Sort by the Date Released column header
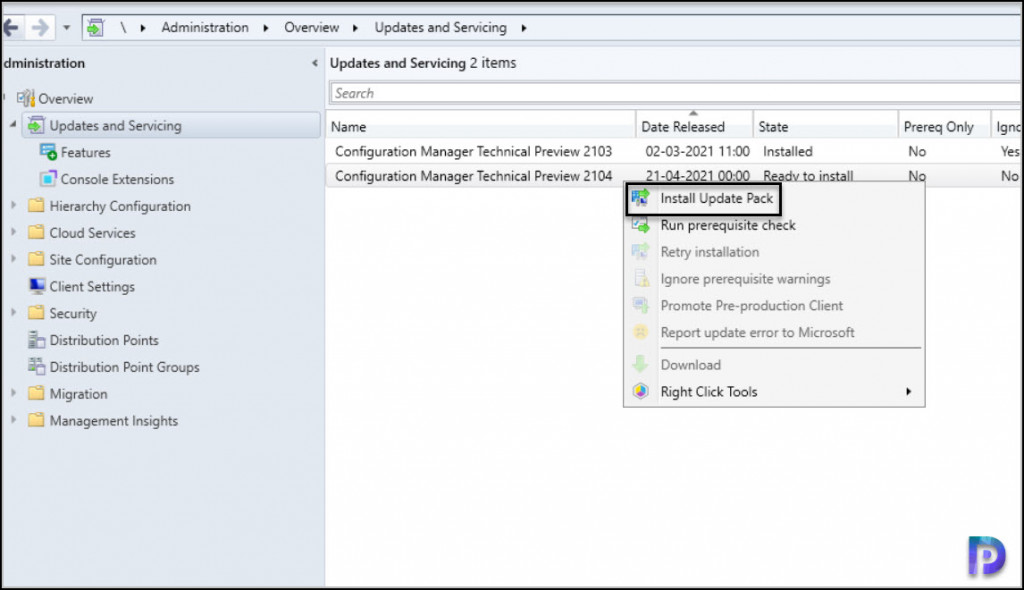 [694, 126]
